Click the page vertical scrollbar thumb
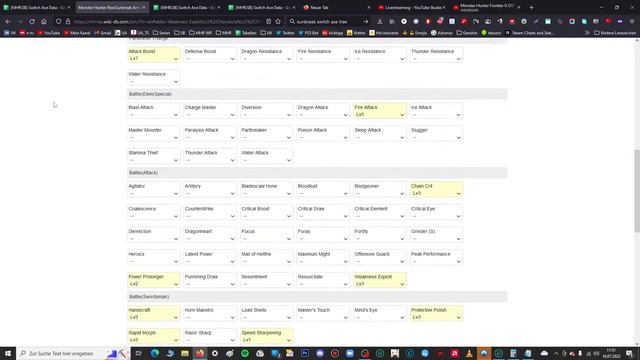This screenshot has width=640, height=360. point(637,191)
